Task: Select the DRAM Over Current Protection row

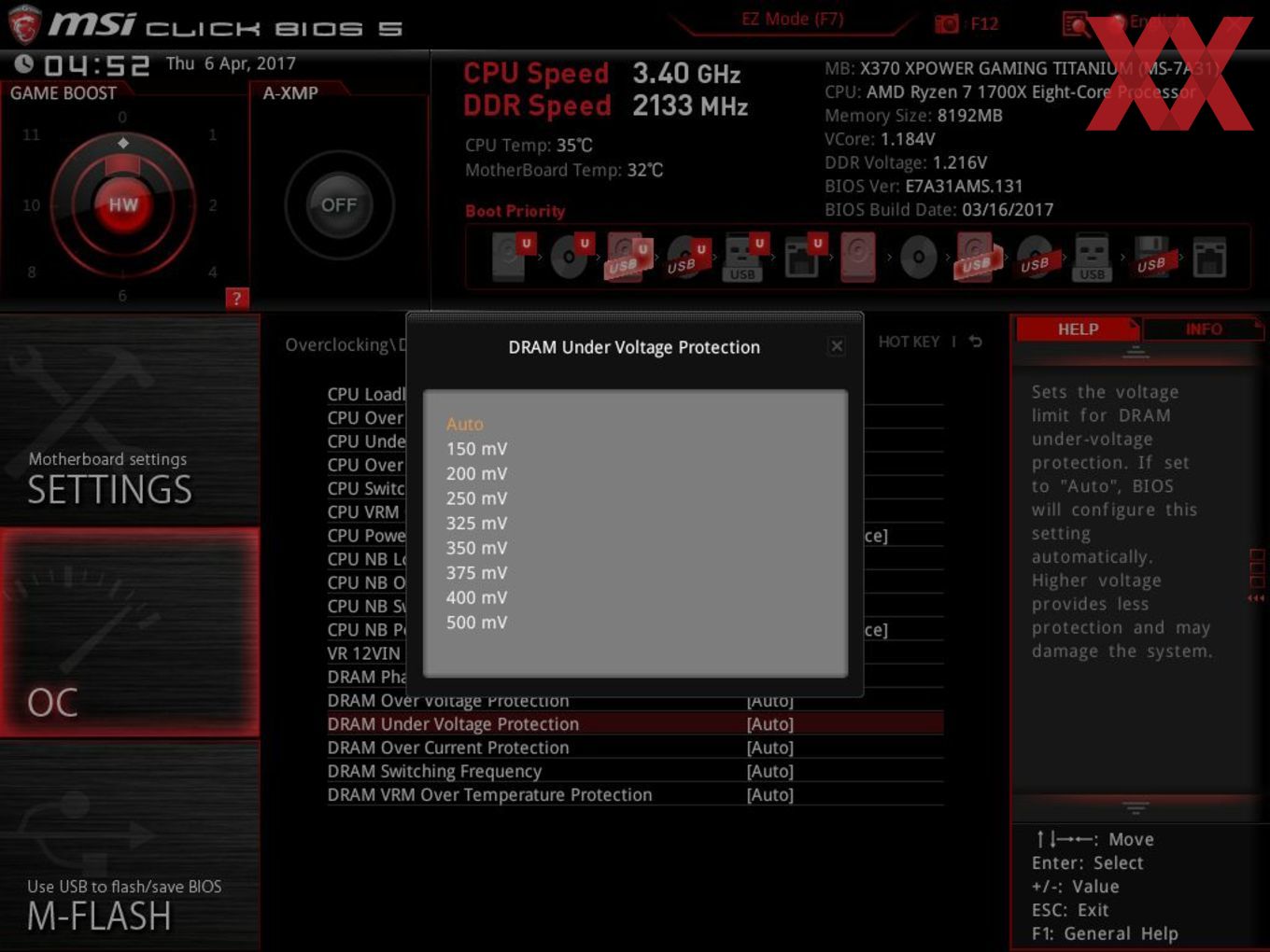Action: [x=635, y=748]
